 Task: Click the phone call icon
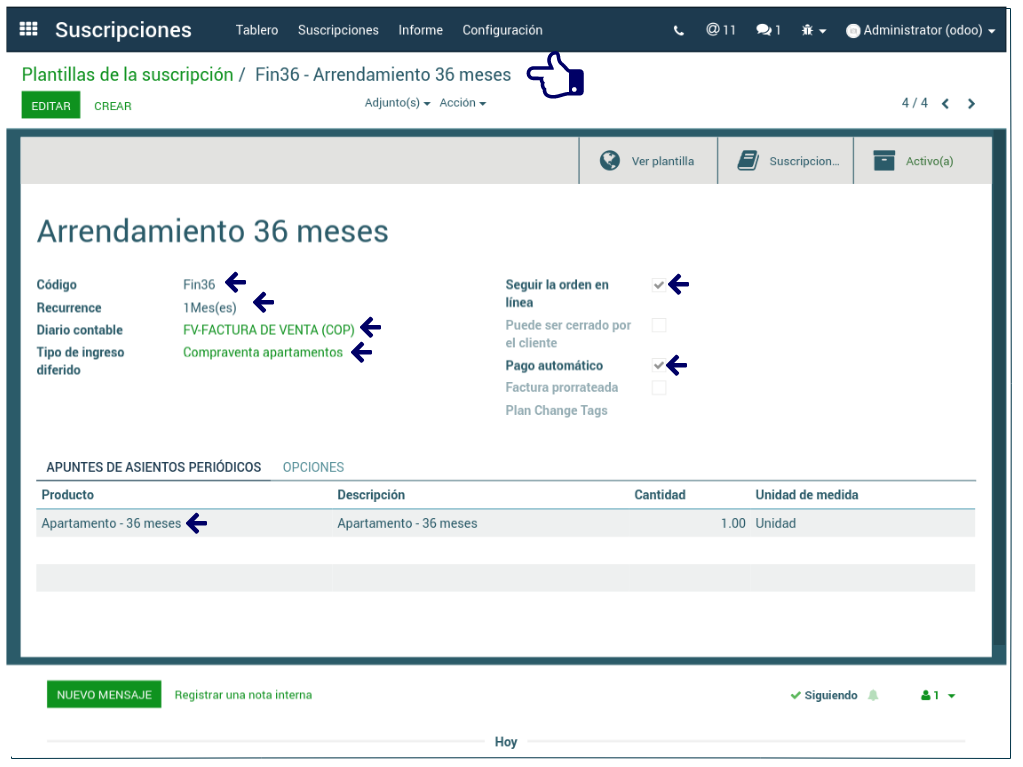(679, 31)
